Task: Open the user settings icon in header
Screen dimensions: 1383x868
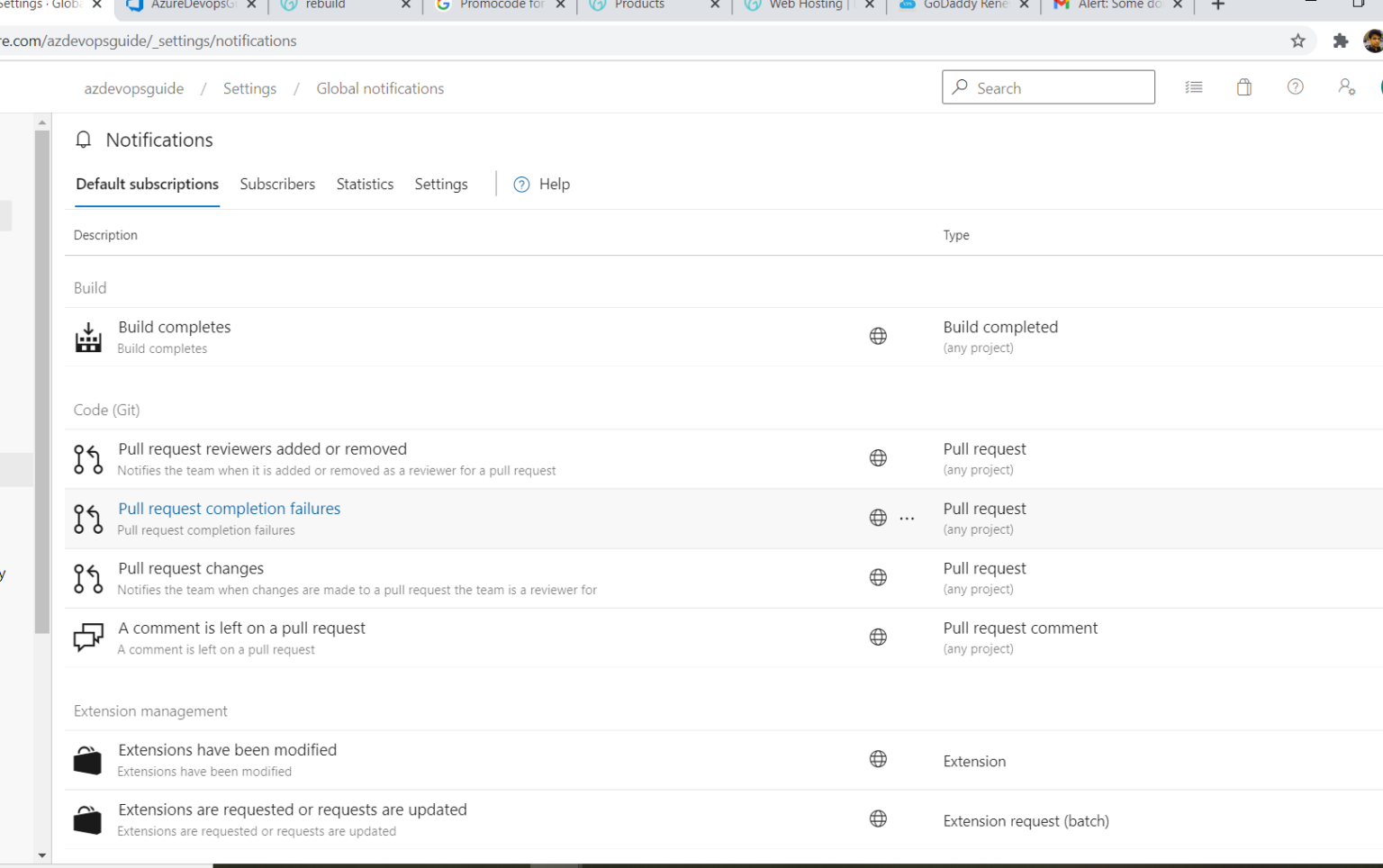Action: (x=1346, y=87)
